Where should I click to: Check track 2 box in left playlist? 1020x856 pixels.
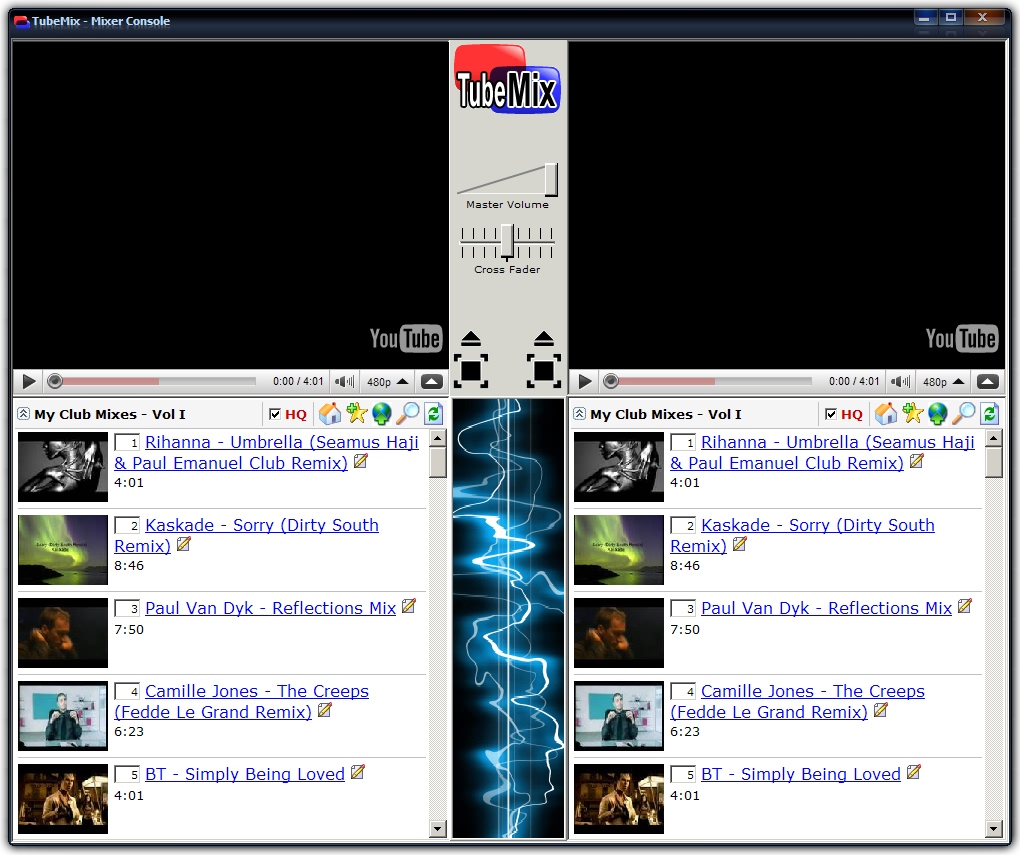[127, 526]
